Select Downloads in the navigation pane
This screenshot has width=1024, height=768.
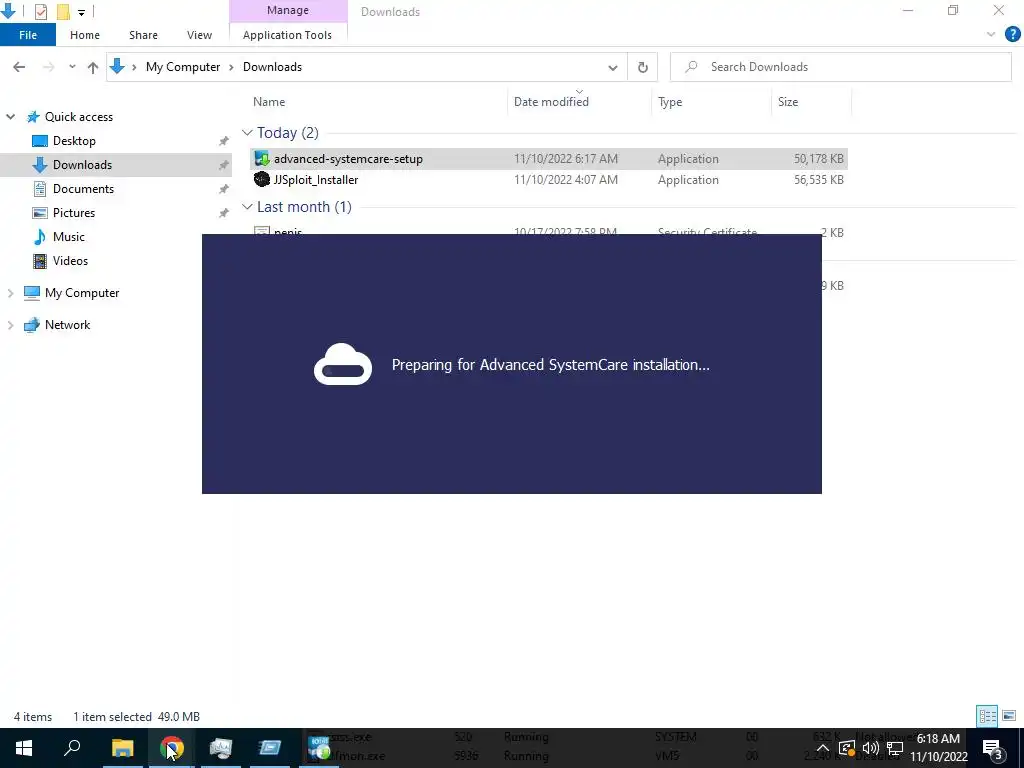point(82,165)
